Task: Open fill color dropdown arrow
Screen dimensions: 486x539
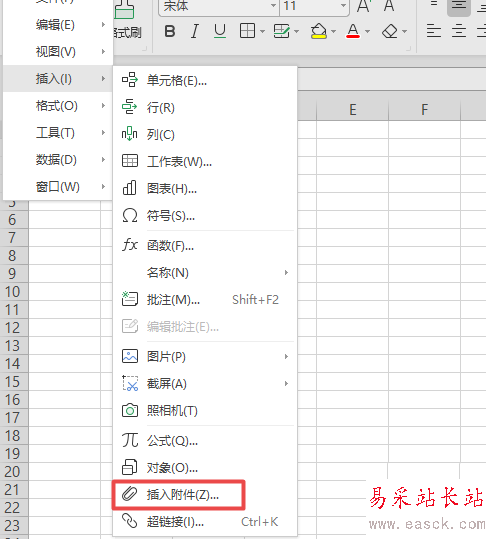Action: click(x=333, y=32)
